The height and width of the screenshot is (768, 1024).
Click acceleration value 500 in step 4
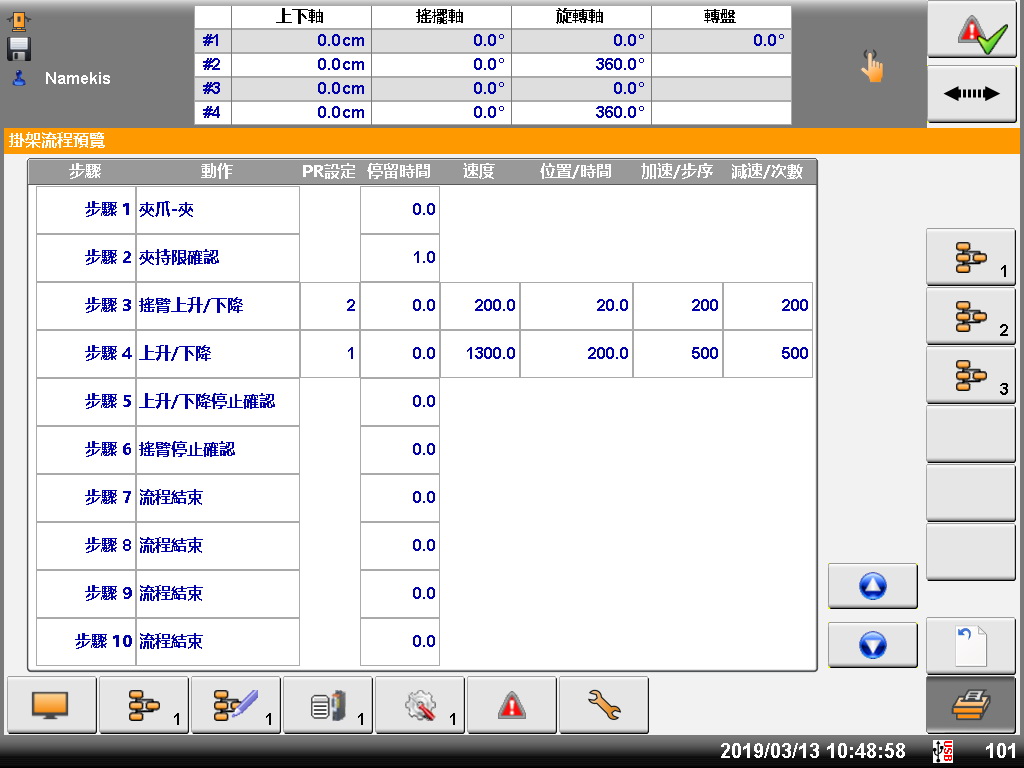point(677,353)
